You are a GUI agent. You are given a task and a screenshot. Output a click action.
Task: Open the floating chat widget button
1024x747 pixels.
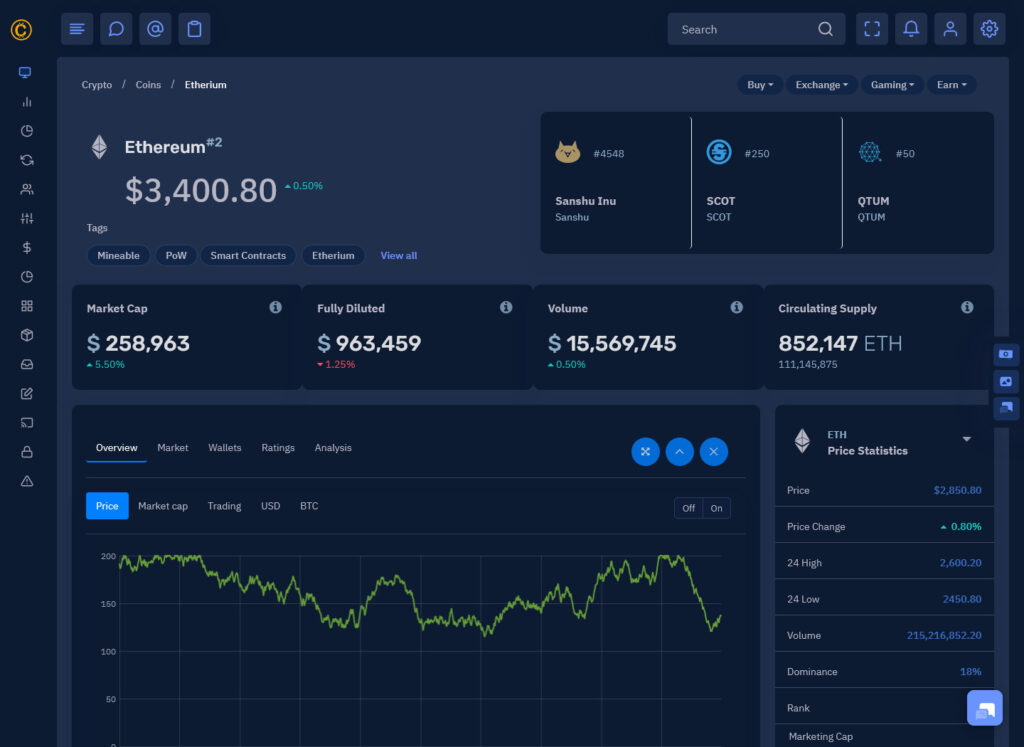pos(985,707)
